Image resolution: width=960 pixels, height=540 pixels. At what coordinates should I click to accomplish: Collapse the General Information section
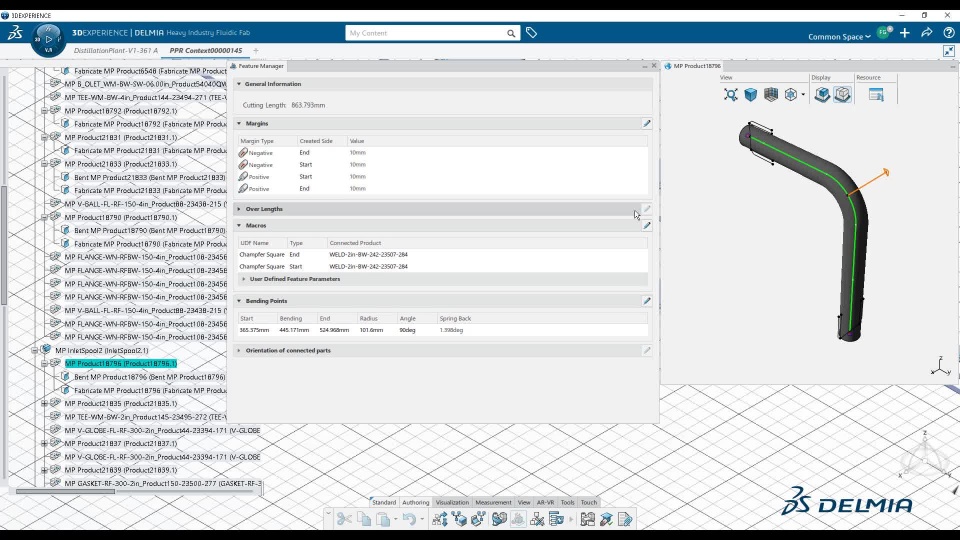point(239,84)
